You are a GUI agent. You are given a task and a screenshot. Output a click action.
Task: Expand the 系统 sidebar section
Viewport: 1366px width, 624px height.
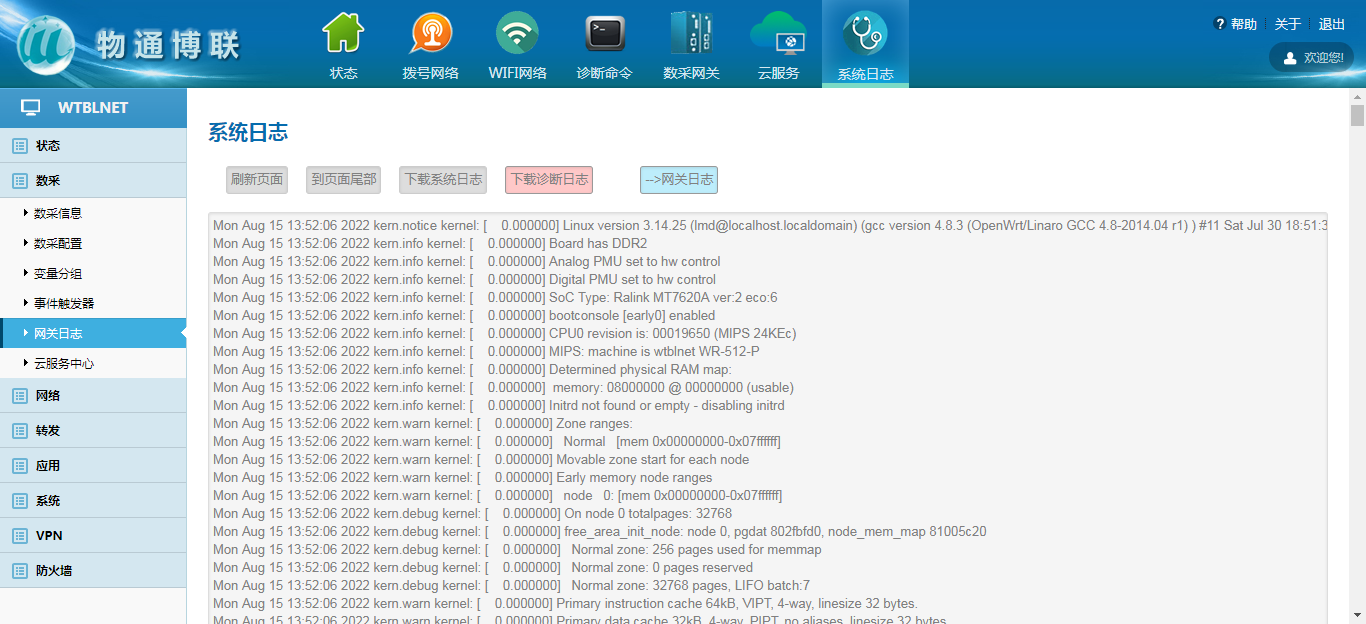(x=48, y=501)
